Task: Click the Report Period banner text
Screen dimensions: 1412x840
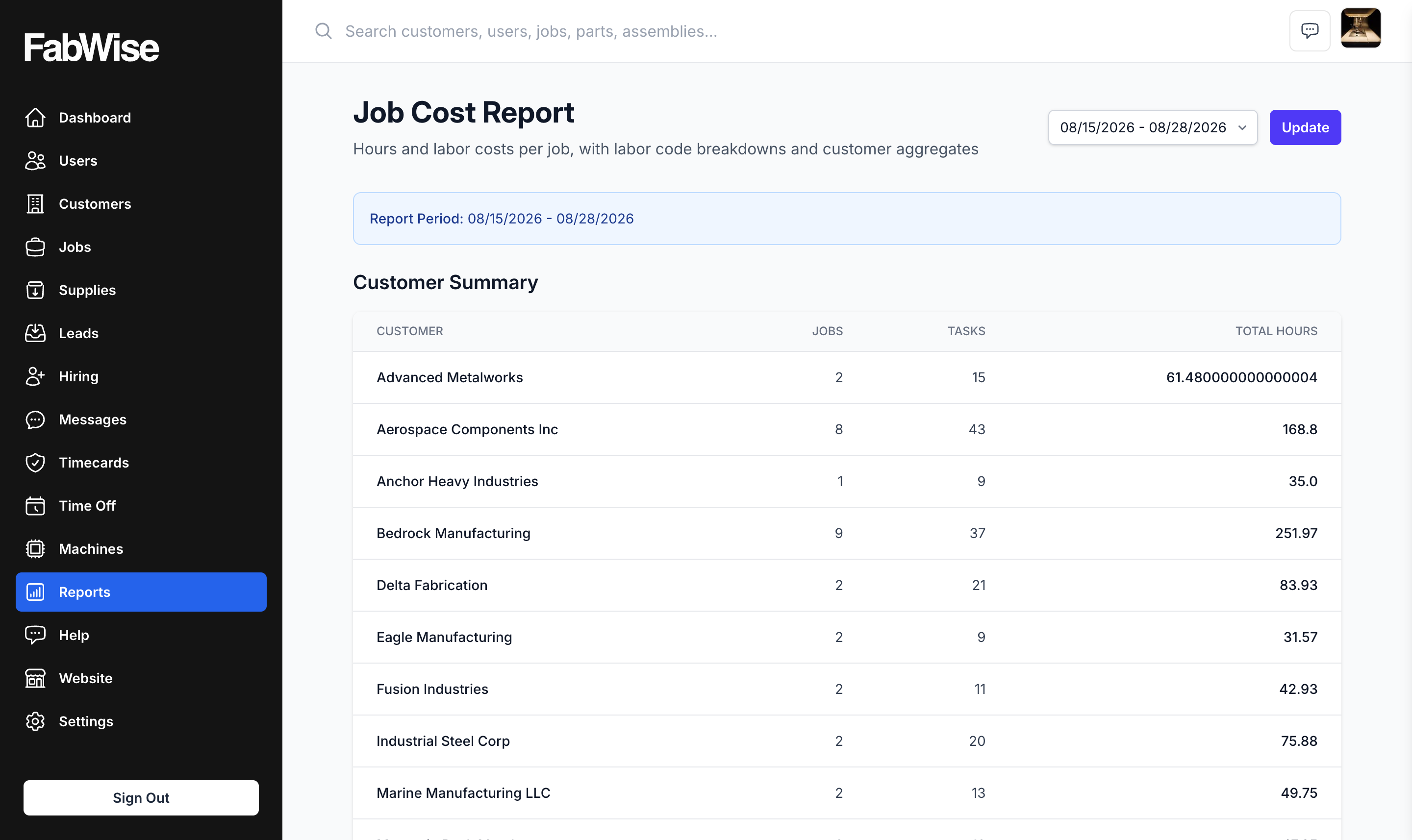Action: point(502,219)
